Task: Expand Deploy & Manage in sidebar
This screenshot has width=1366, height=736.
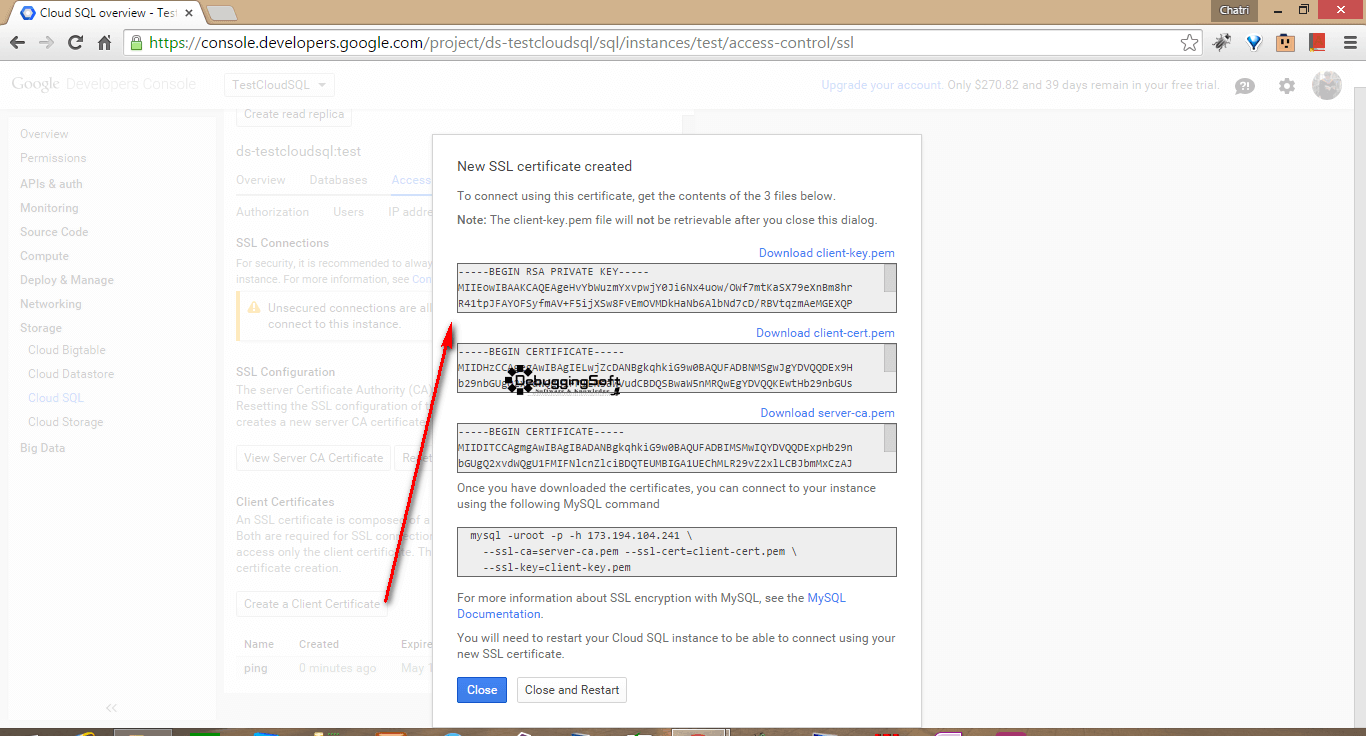Action: [67, 280]
